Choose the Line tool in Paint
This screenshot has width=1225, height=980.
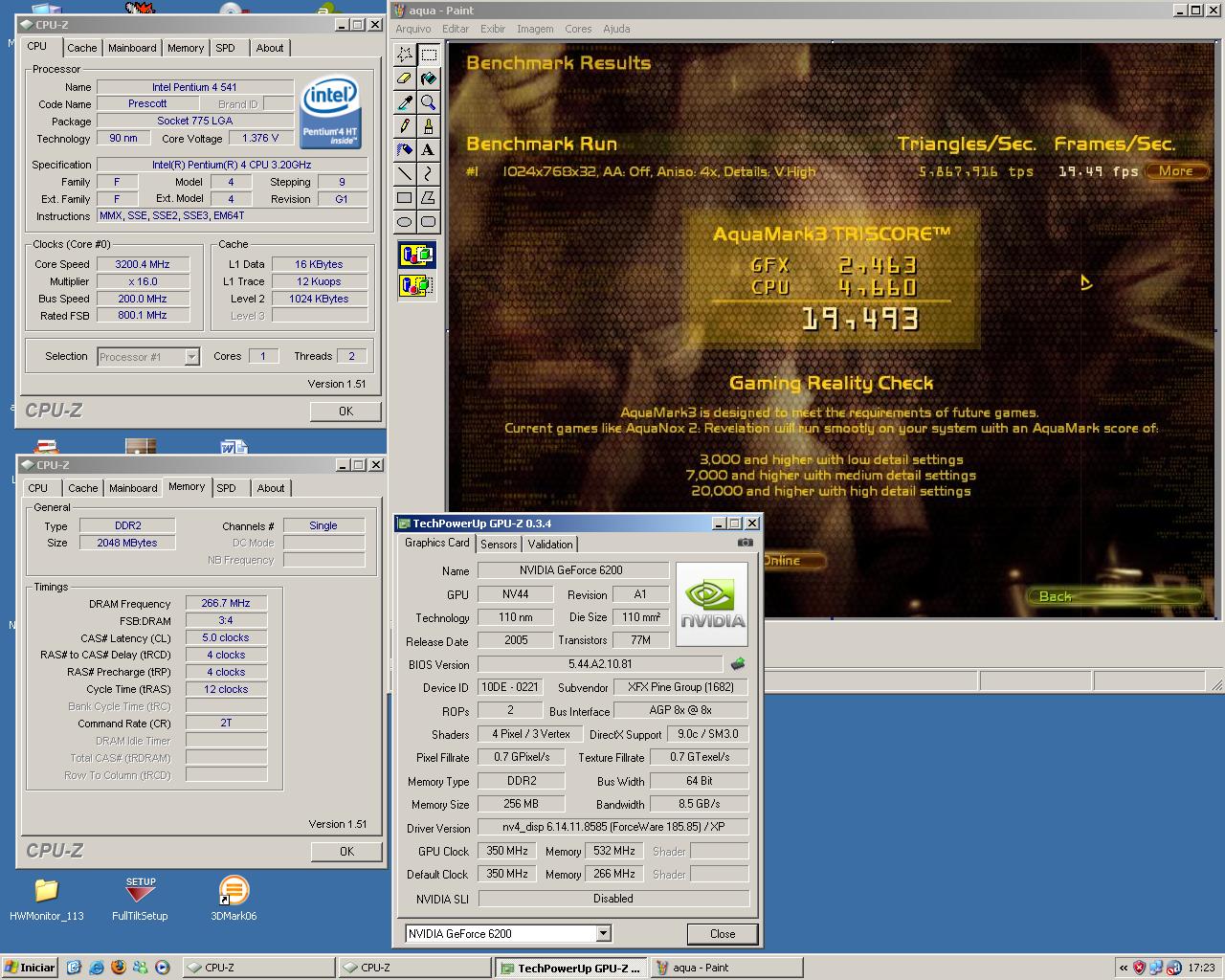(x=405, y=174)
